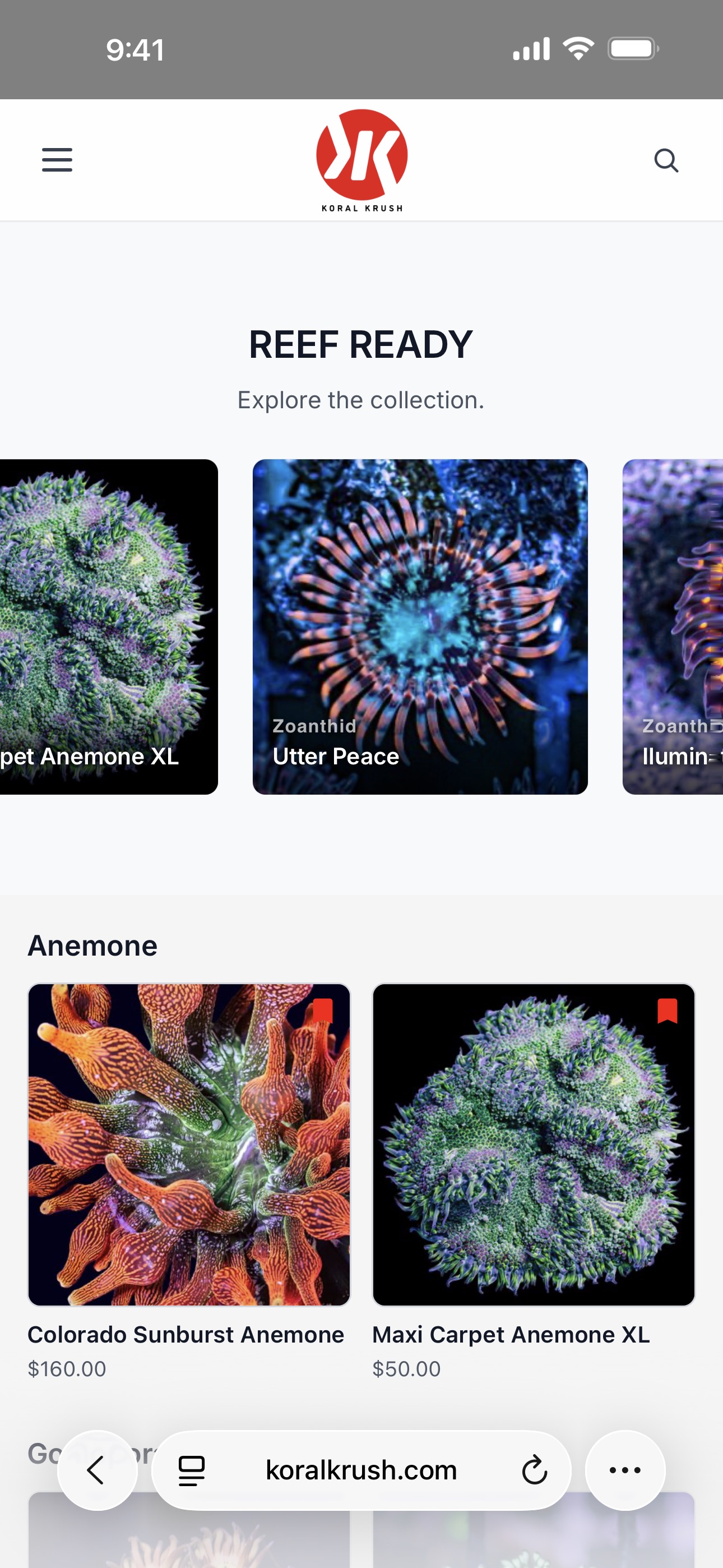Screen dimensions: 723x1568
Task: Tap the search magnifier icon
Action: tap(666, 160)
